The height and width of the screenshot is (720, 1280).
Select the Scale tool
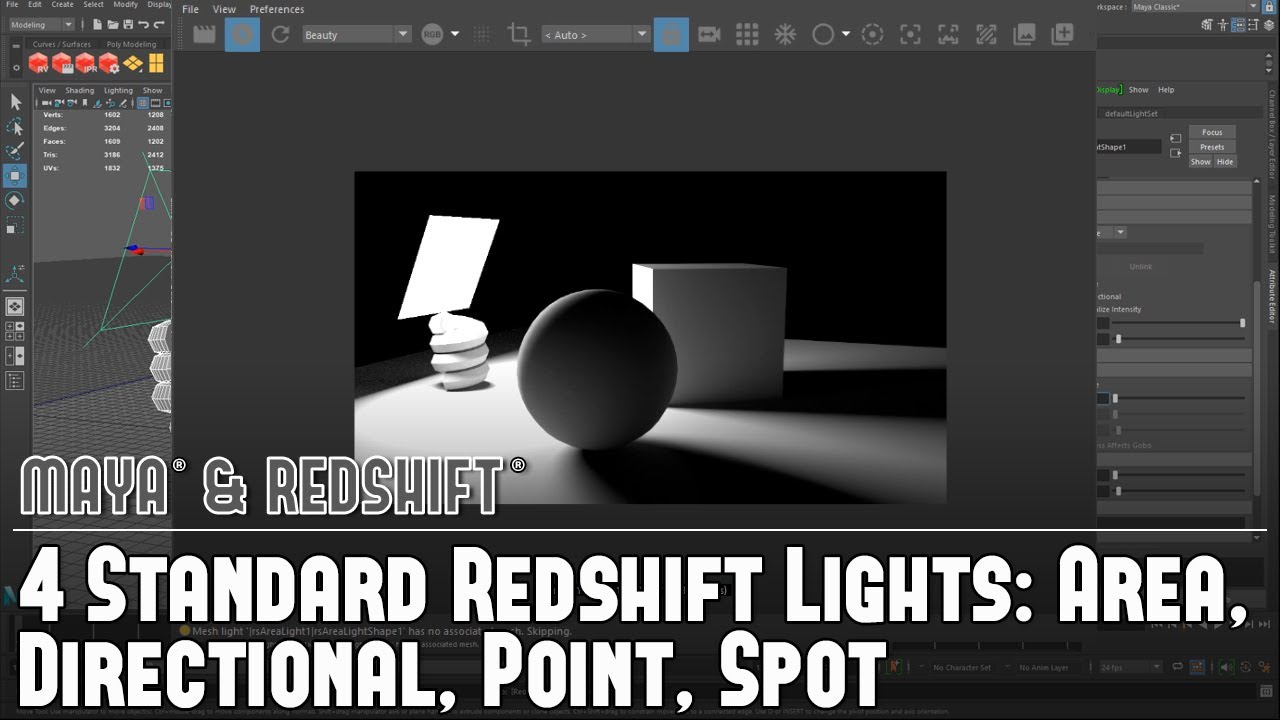tap(15, 225)
